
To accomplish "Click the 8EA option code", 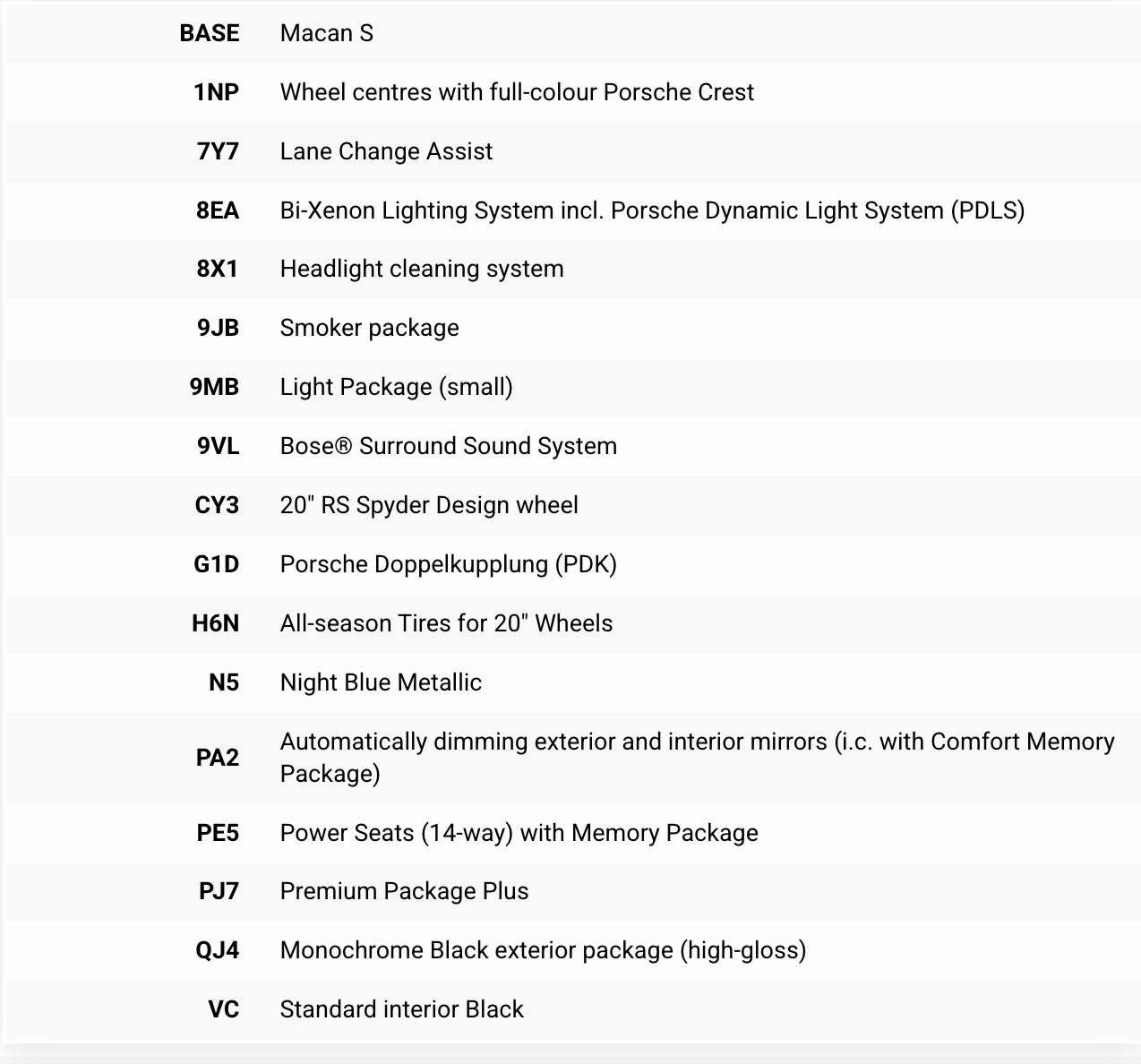I will pyautogui.click(x=218, y=210).
